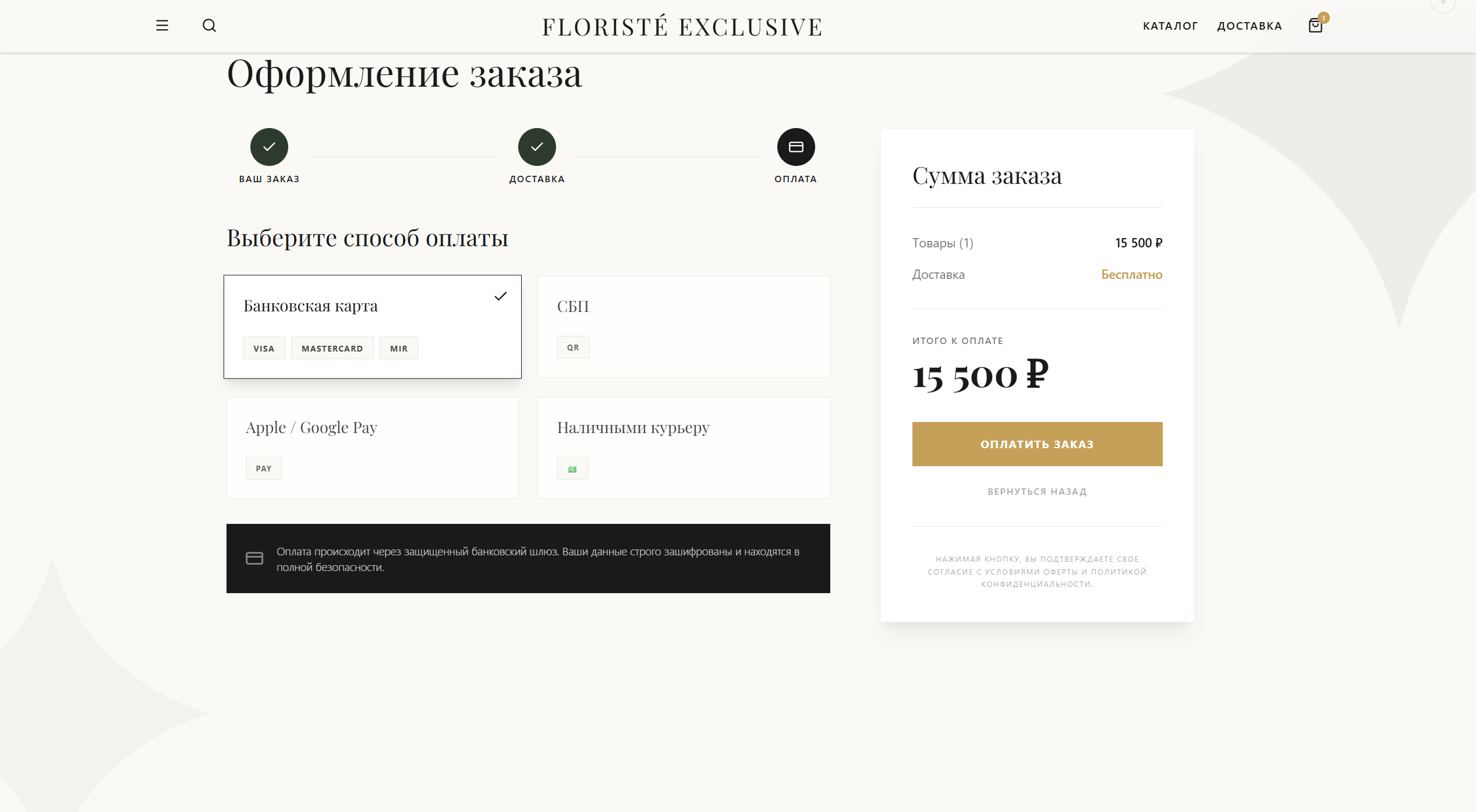Open the shopping cart icon
1476x812 pixels.
[1315, 26]
